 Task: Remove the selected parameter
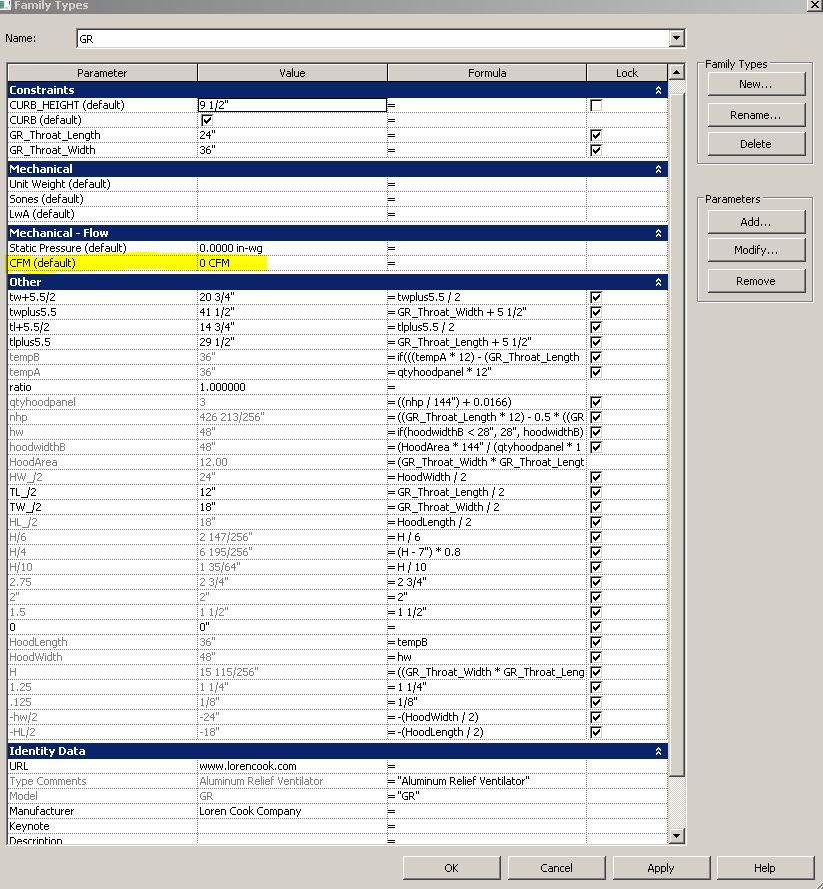coord(755,280)
